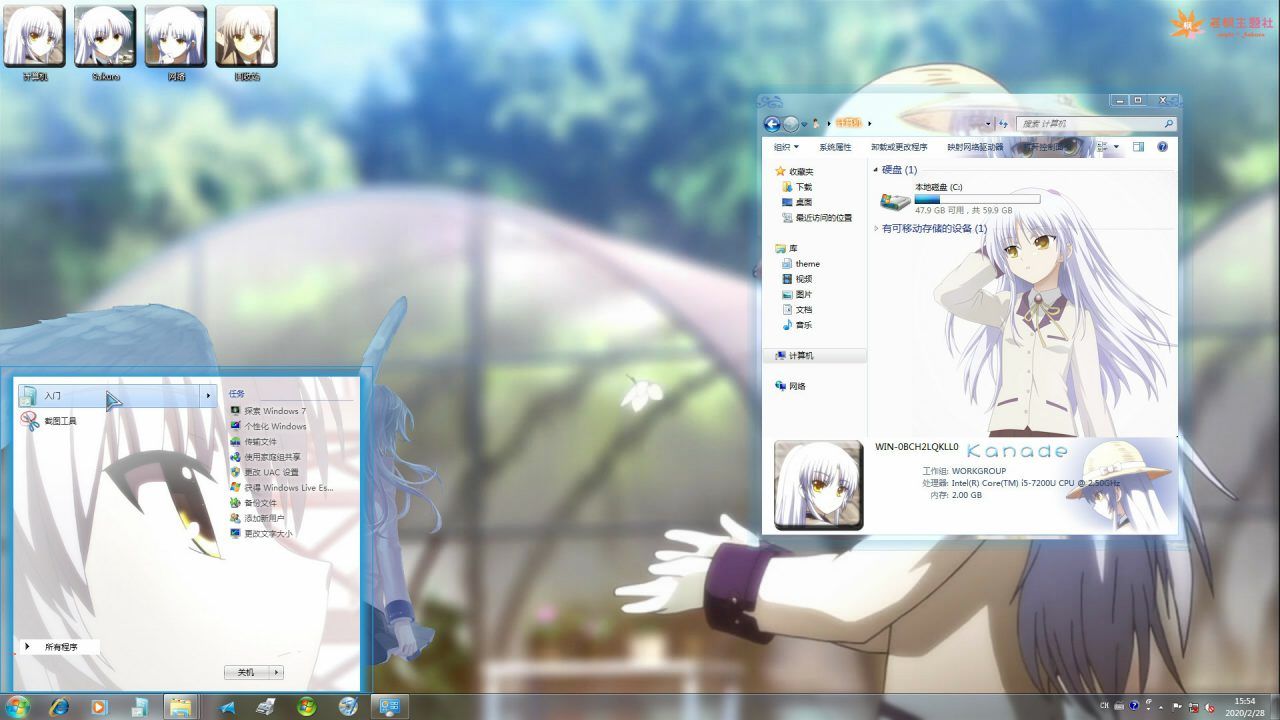Click the C: drive capacity bar

point(977,199)
